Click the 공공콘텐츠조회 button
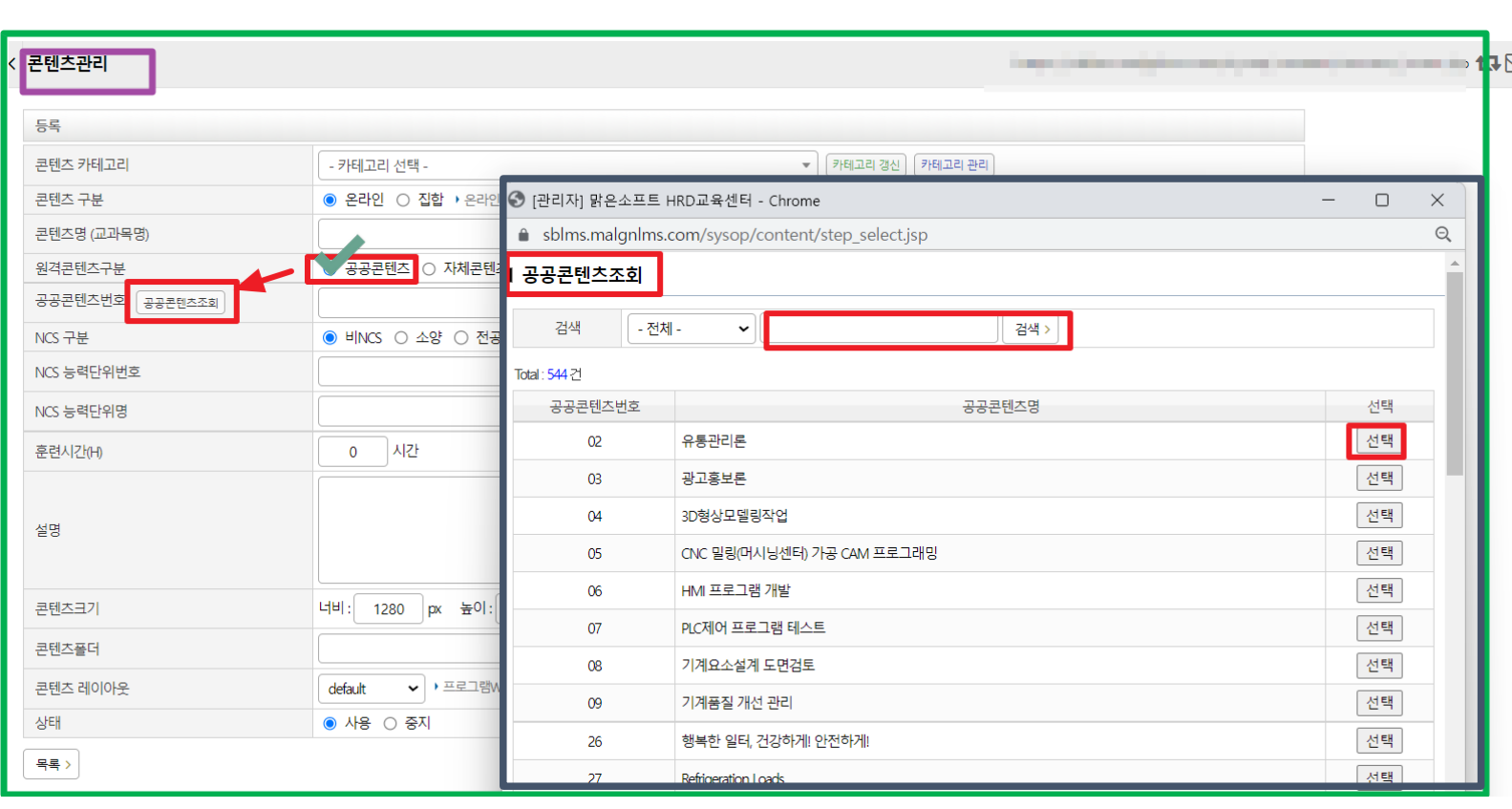The width and height of the screenshot is (1512, 809). [181, 303]
